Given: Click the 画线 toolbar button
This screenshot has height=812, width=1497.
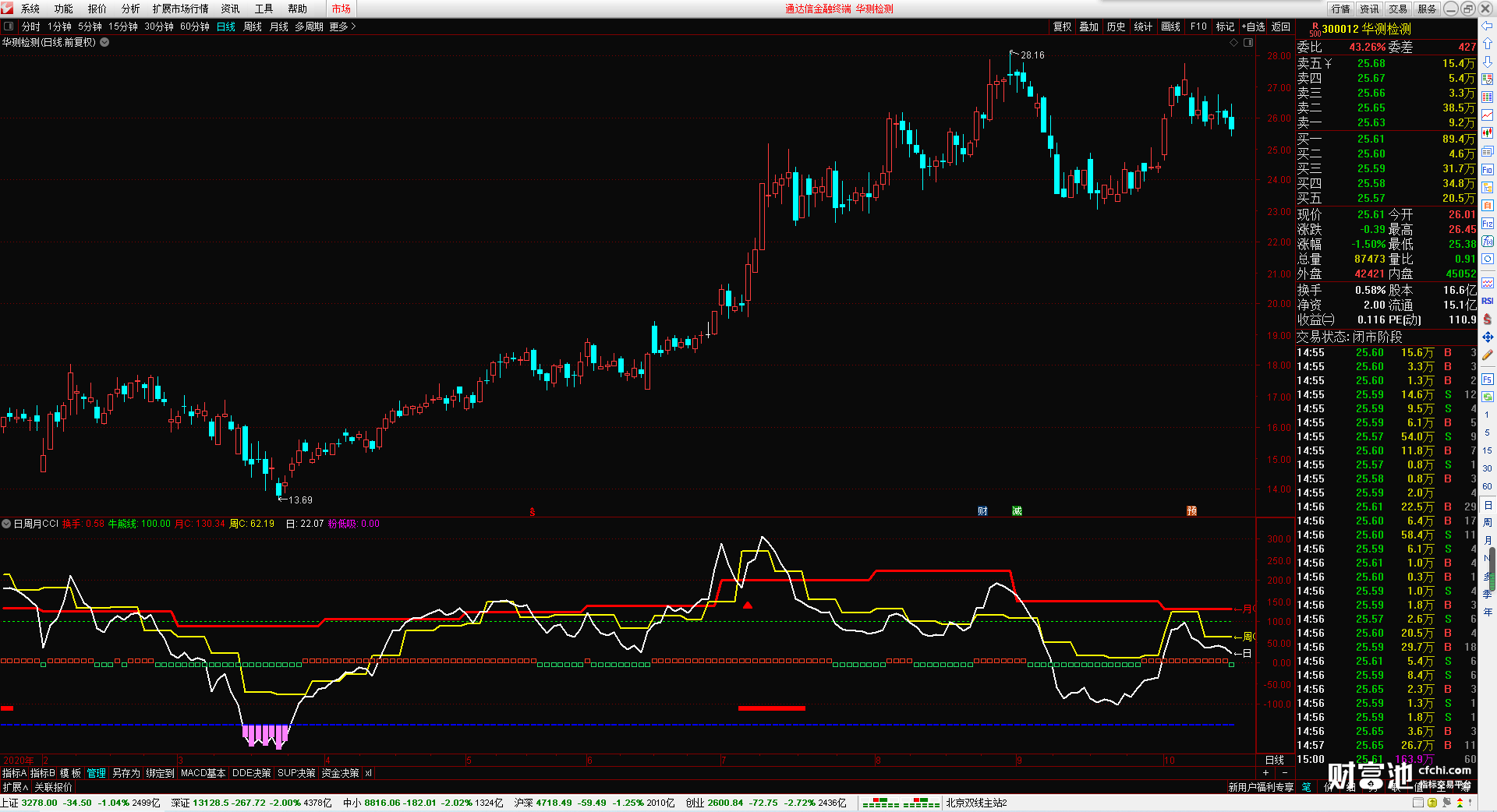Looking at the screenshot, I should 1170,26.
